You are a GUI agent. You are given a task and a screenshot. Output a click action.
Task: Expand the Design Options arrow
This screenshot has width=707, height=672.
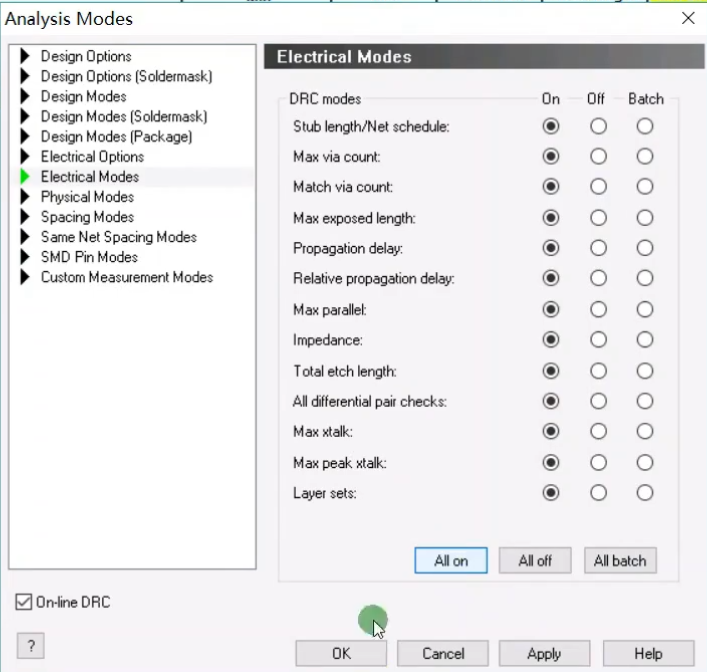25,56
